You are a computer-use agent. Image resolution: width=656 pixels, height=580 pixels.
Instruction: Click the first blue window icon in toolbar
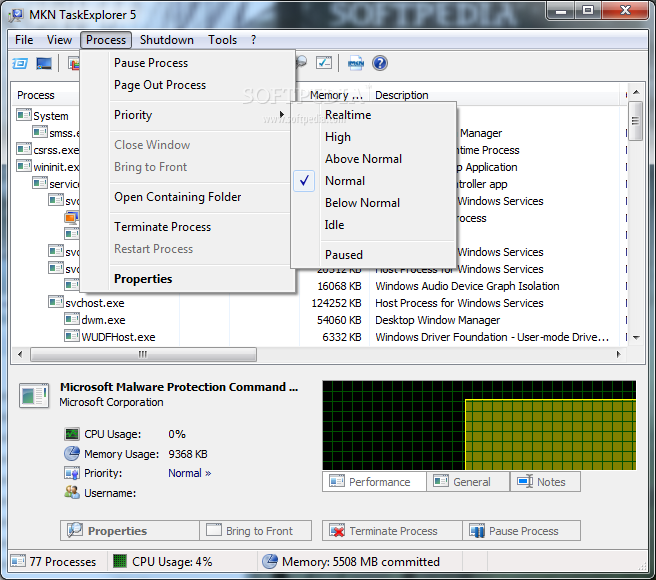point(20,64)
